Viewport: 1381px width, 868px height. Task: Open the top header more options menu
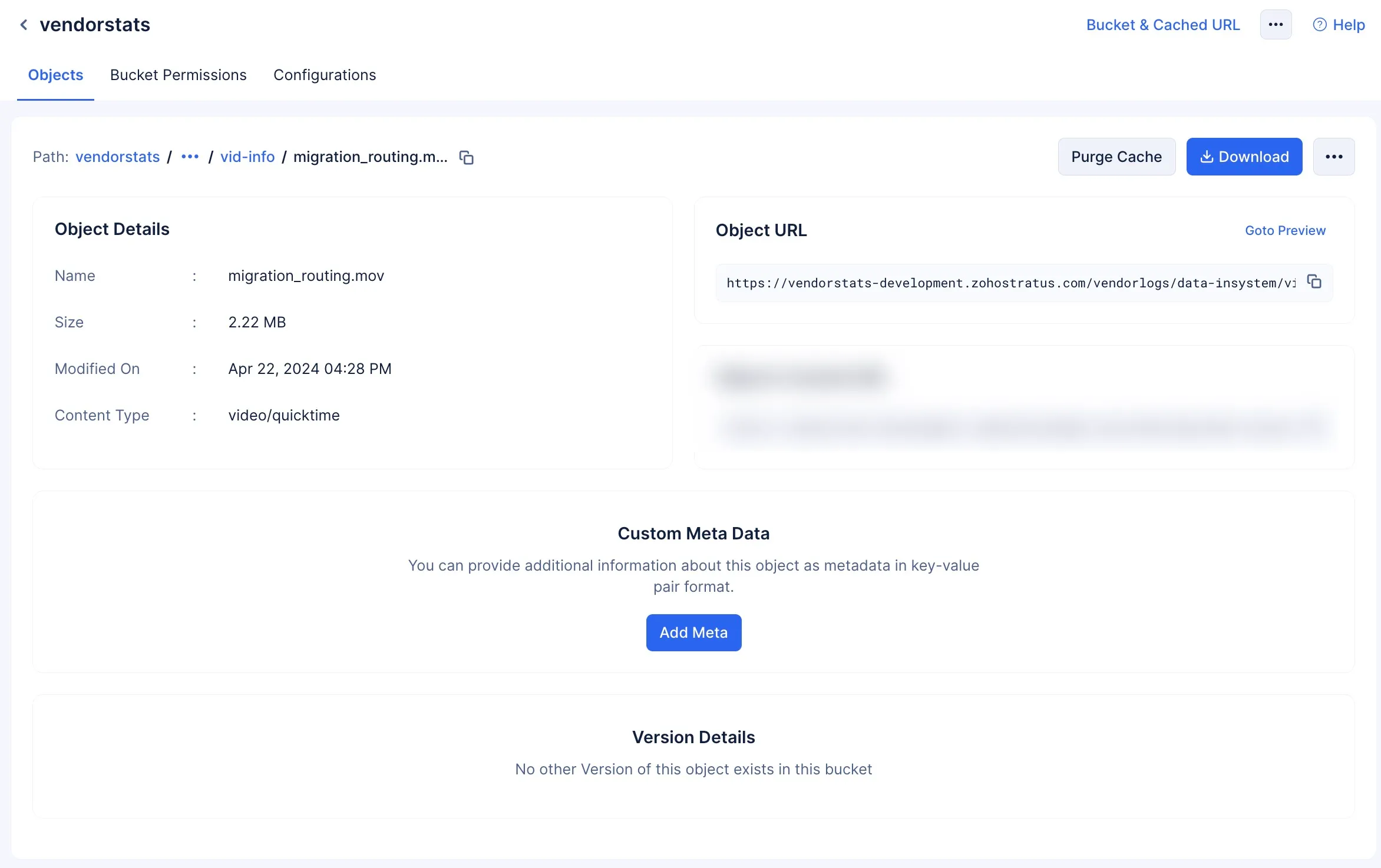pyautogui.click(x=1276, y=25)
